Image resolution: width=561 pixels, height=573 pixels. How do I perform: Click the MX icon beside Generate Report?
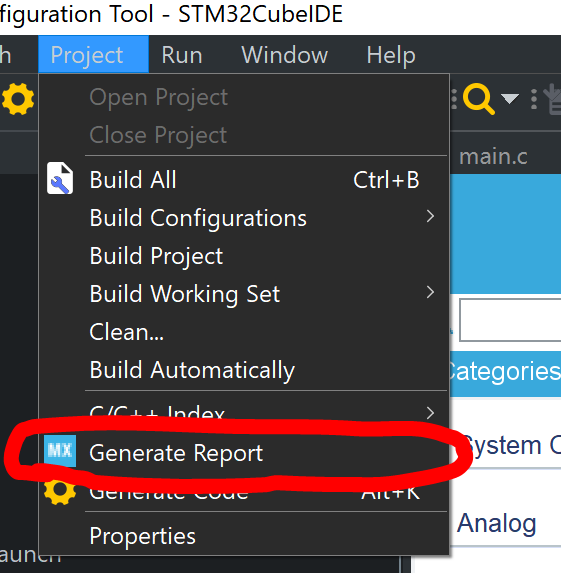click(60, 451)
